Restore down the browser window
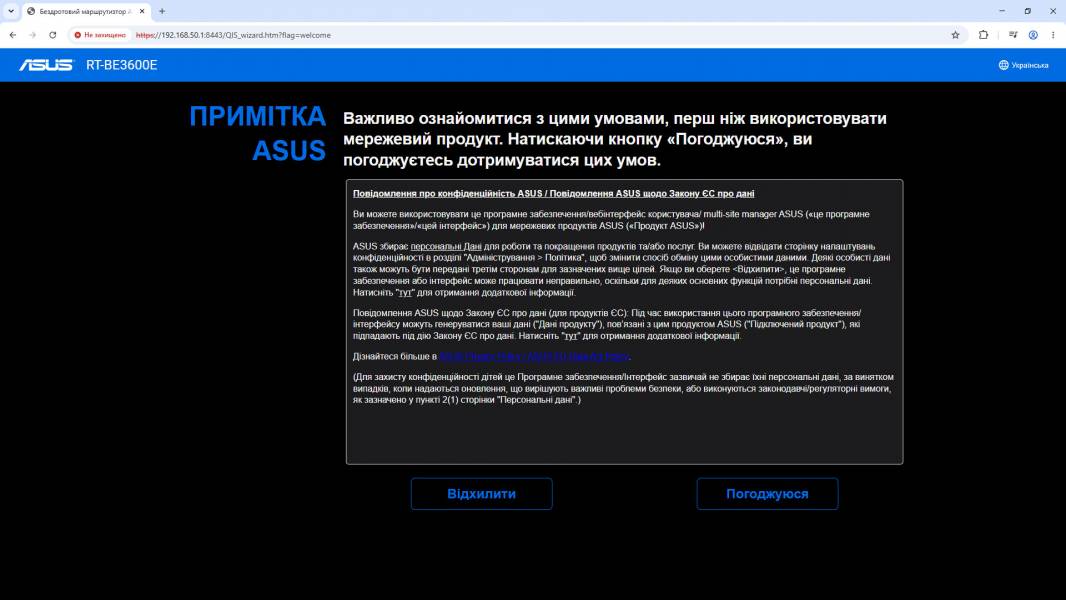1066x600 pixels. [1028, 11]
